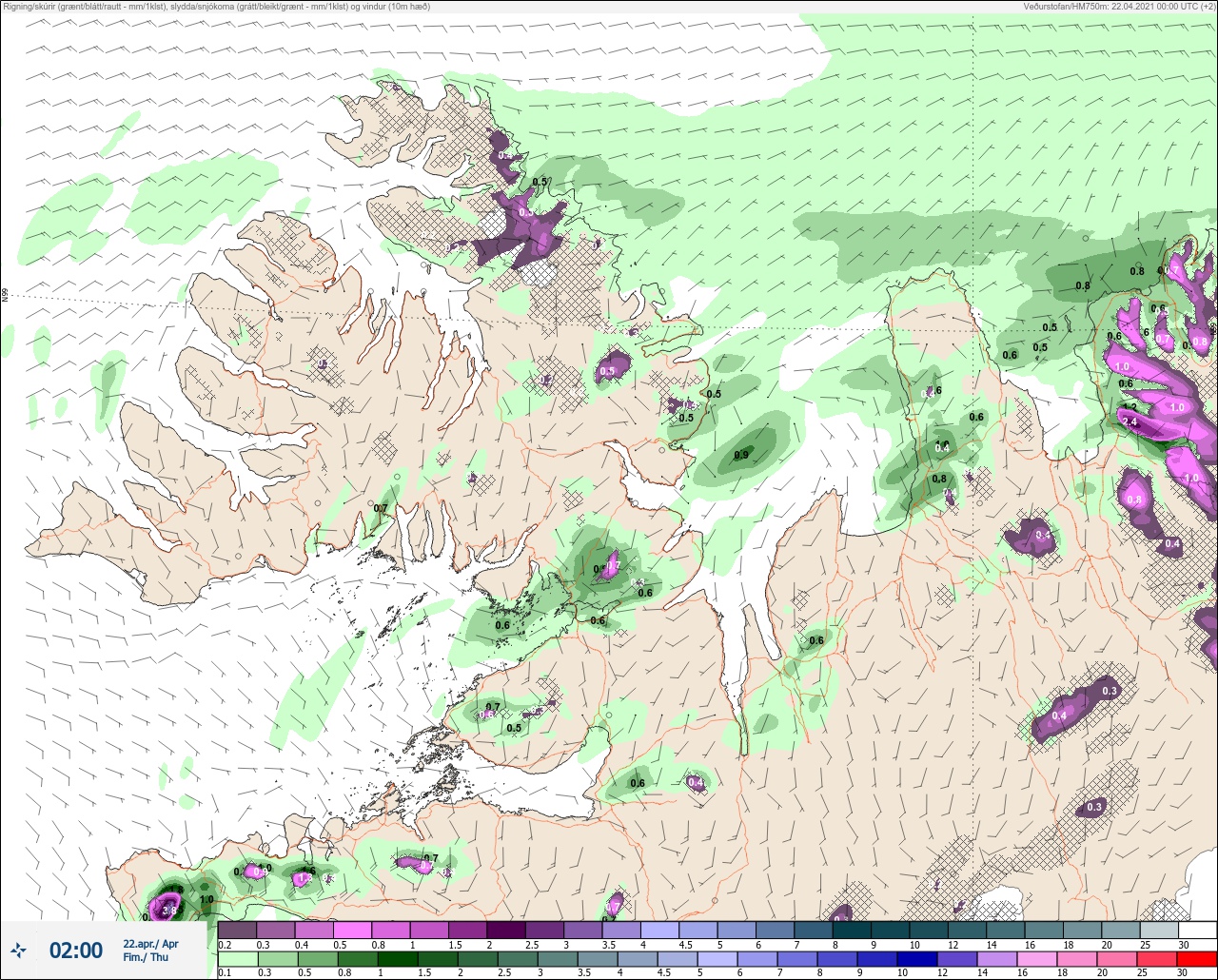Click the 3.8 precipitation value in the bottom-left corner
The width and height of the screenshot is (1218, 980).
point(170,911)
